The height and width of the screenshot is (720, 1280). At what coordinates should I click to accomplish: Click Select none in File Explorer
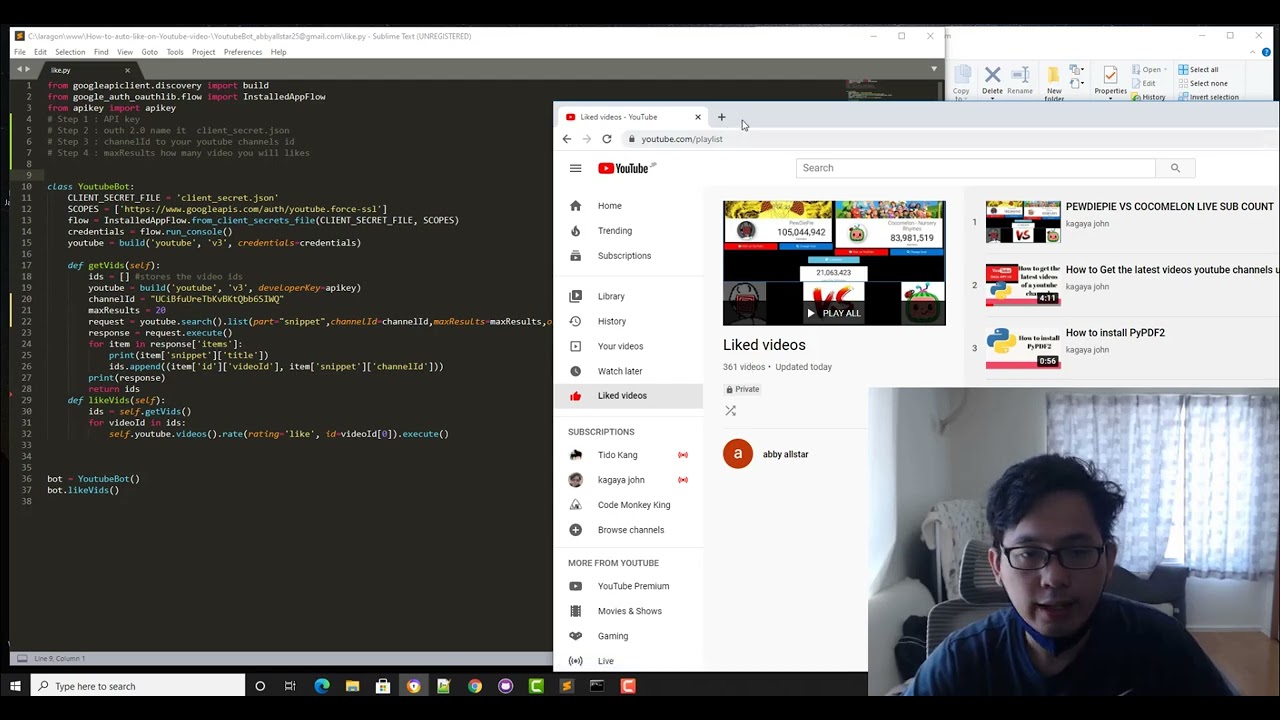(x=1202, y=84)
